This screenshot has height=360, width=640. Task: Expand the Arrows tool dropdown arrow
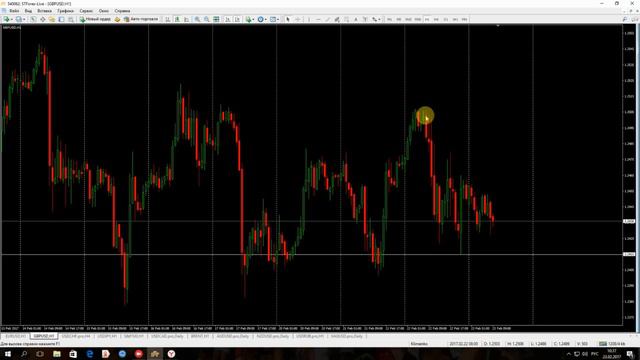[379, 19]
